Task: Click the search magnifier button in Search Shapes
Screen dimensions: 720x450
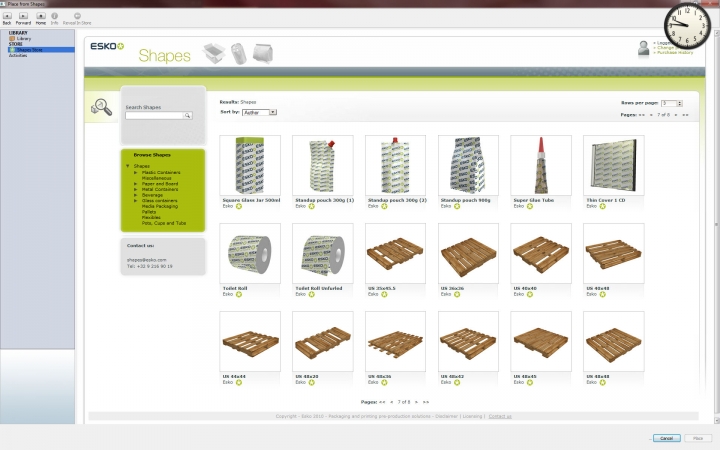Action: click(x=186, y=116)
